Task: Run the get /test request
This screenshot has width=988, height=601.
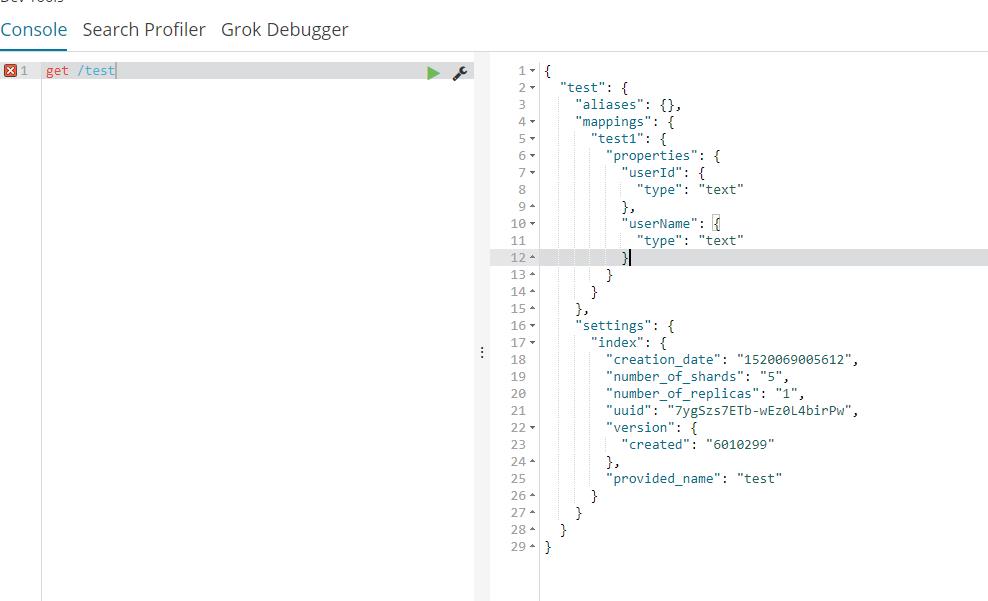Action: (x=433, y=73)
